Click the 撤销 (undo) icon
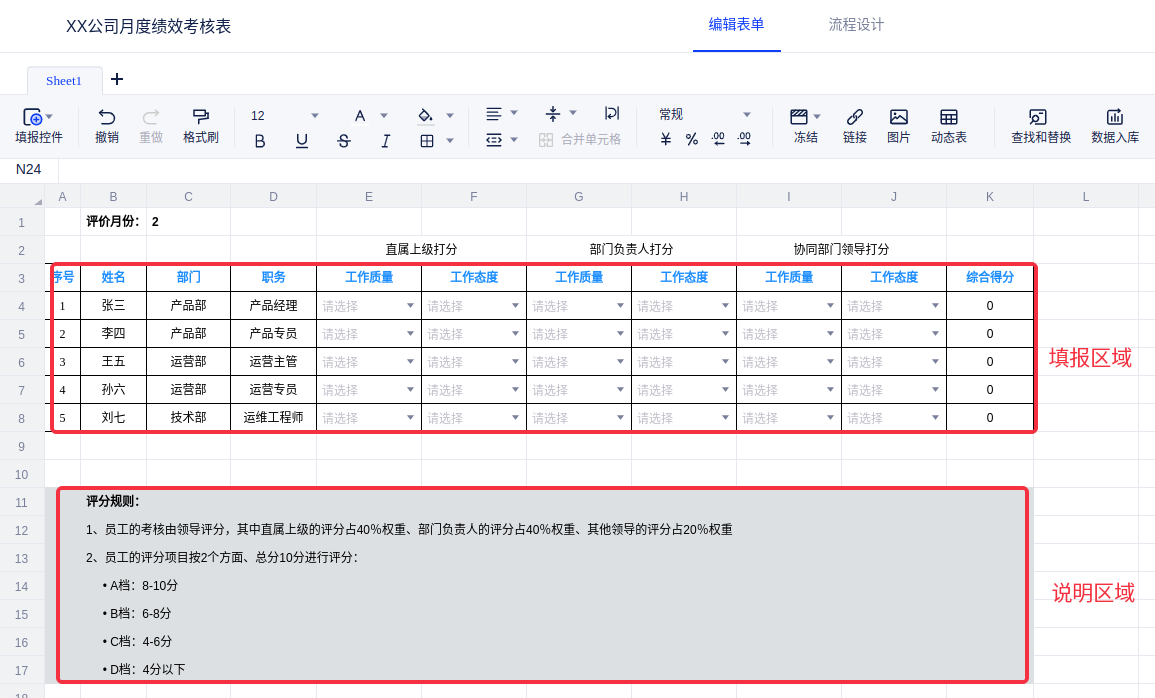 click(x=107, y=117)
